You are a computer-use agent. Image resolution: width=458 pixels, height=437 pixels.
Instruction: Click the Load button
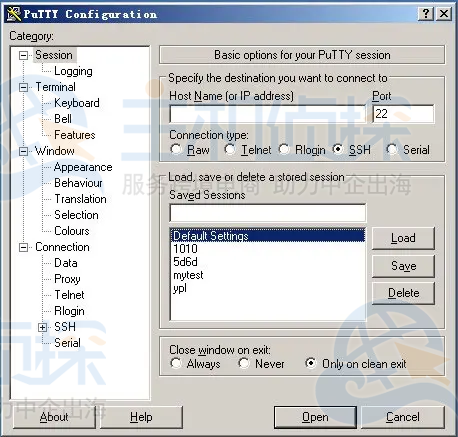[x=403, y=238]
